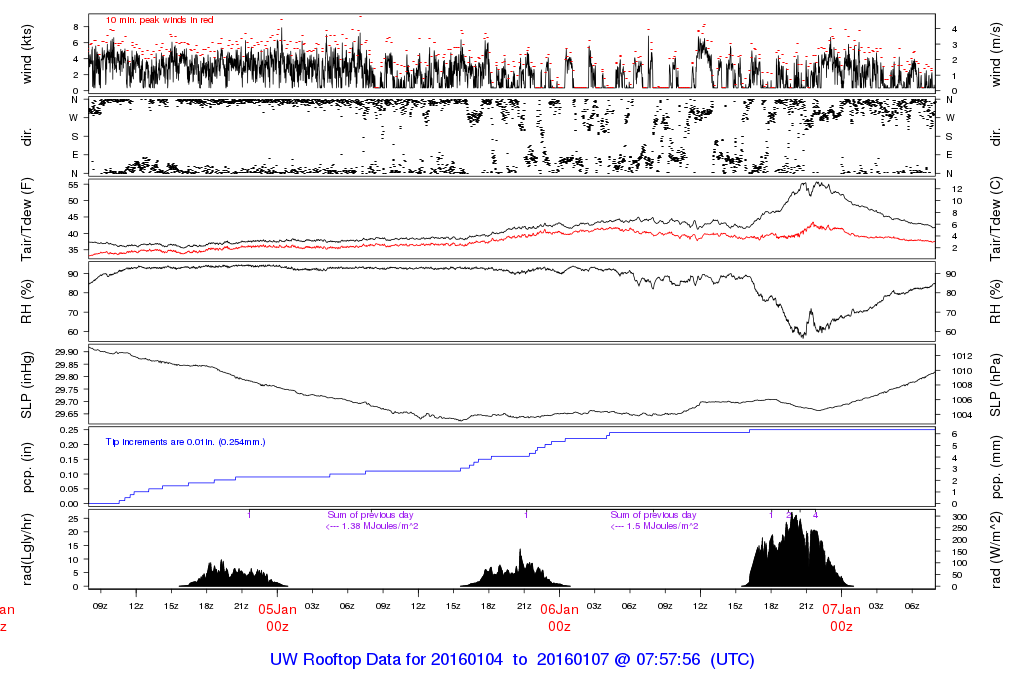Select the '29.75' pressure tick value
1024x700 pixels.
(67, 389)
